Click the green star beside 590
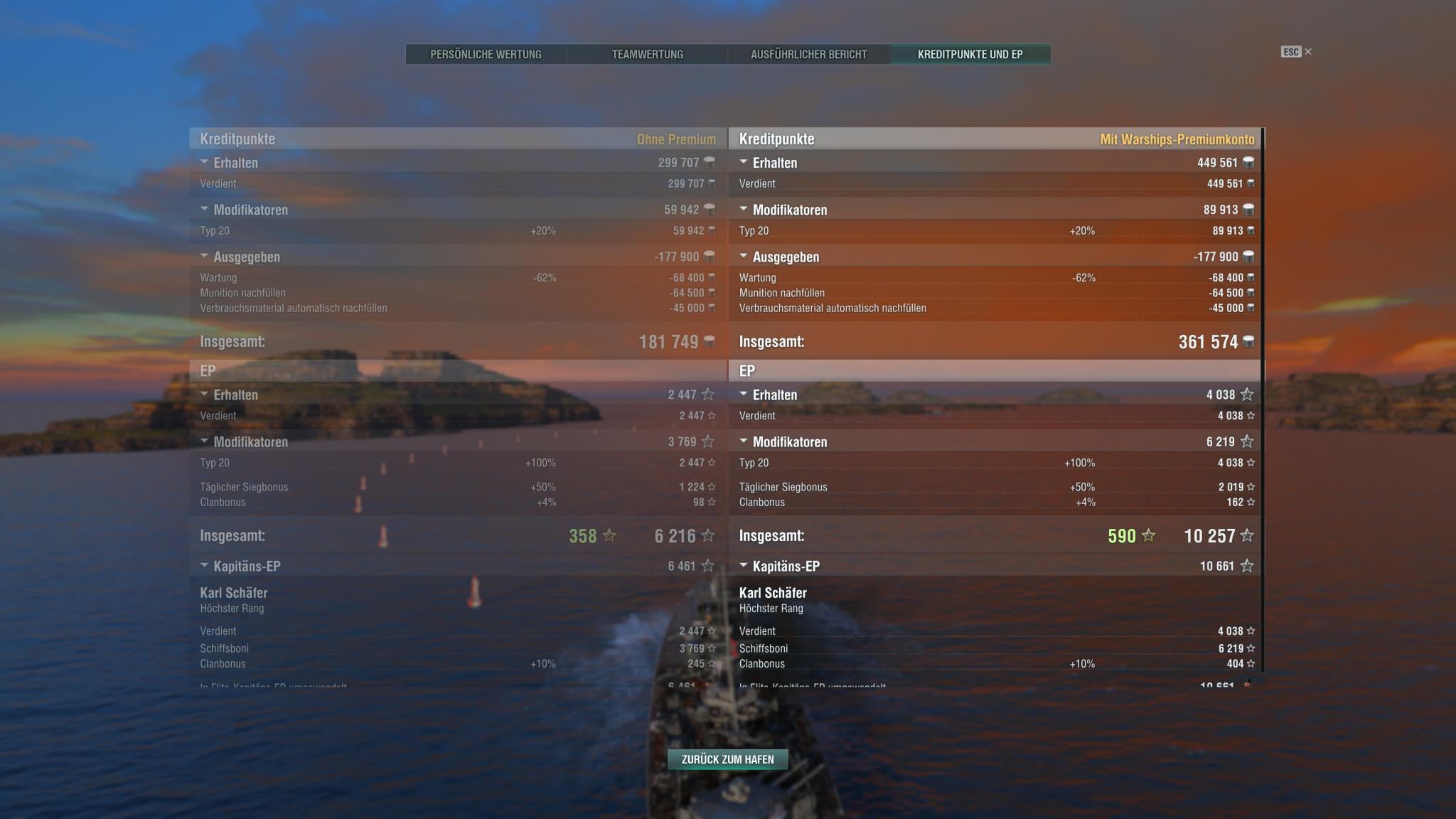The height and width of the screenshot is (819, 1456). pyautogui.click(x=1149, y=536)
